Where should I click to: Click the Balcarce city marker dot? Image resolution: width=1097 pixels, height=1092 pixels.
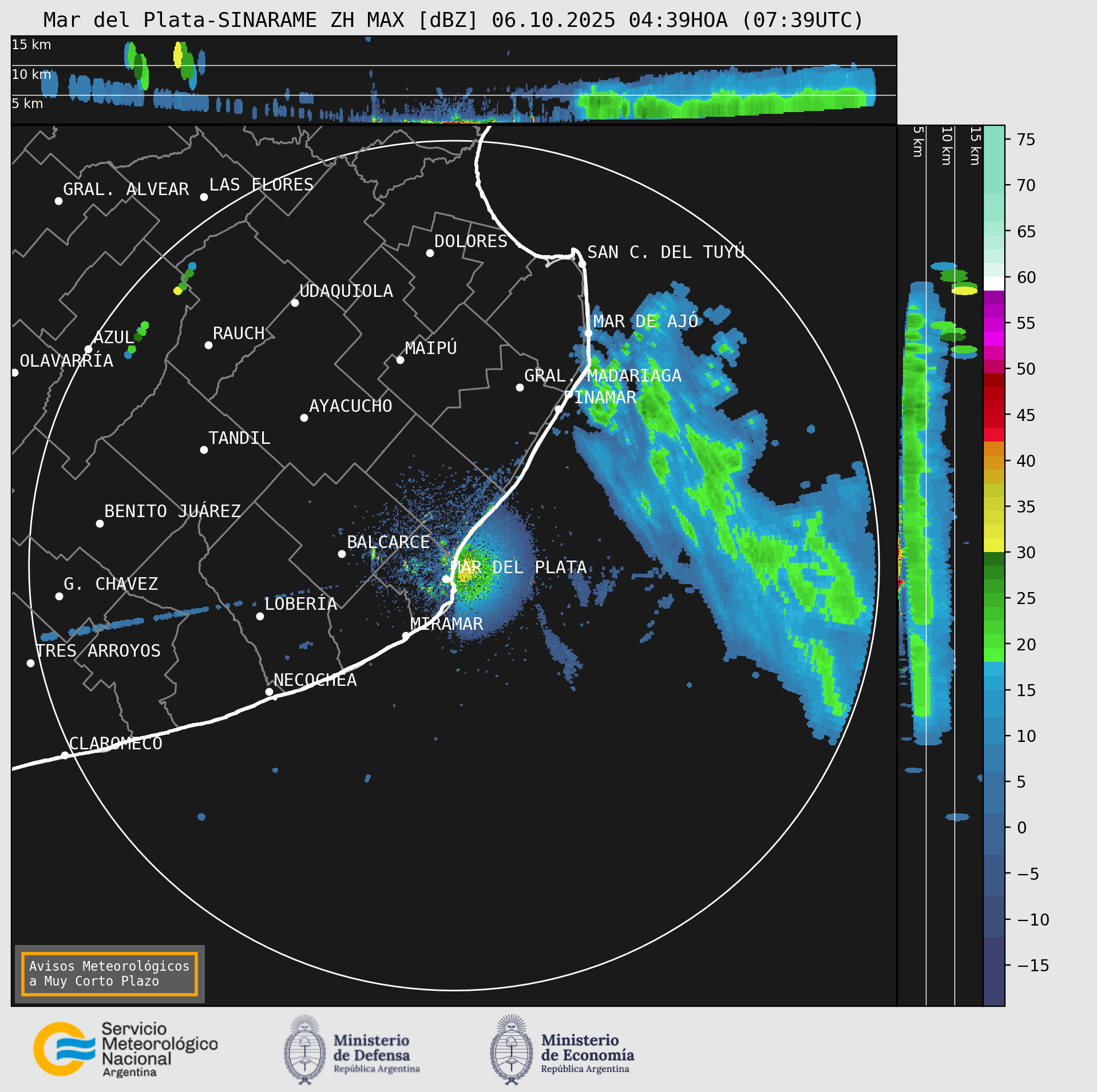point(342,554)
